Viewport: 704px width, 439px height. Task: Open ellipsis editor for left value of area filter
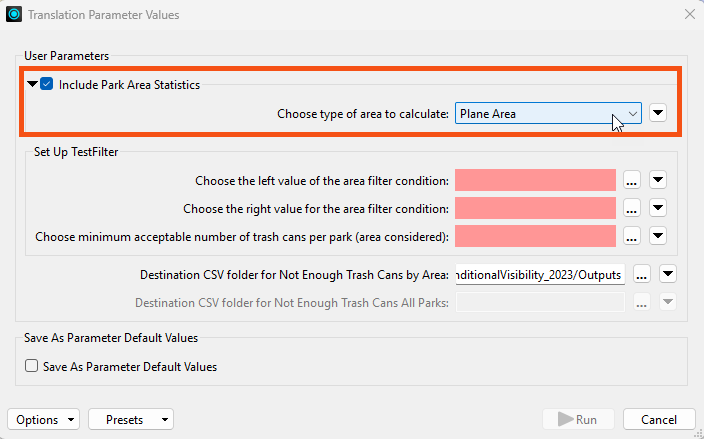(632, 180)
